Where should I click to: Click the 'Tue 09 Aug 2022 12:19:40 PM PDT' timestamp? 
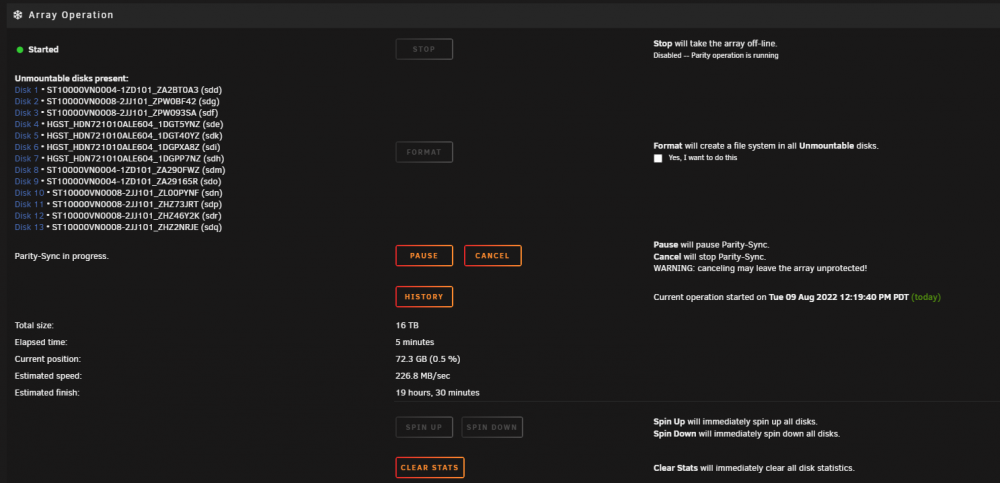(x=839, y=297)
